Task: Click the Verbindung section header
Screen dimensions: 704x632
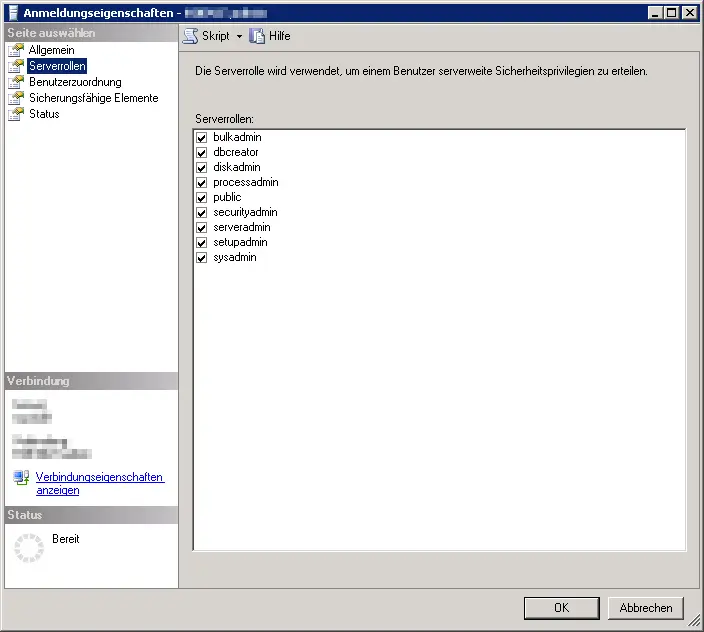Action: point(92,381)
